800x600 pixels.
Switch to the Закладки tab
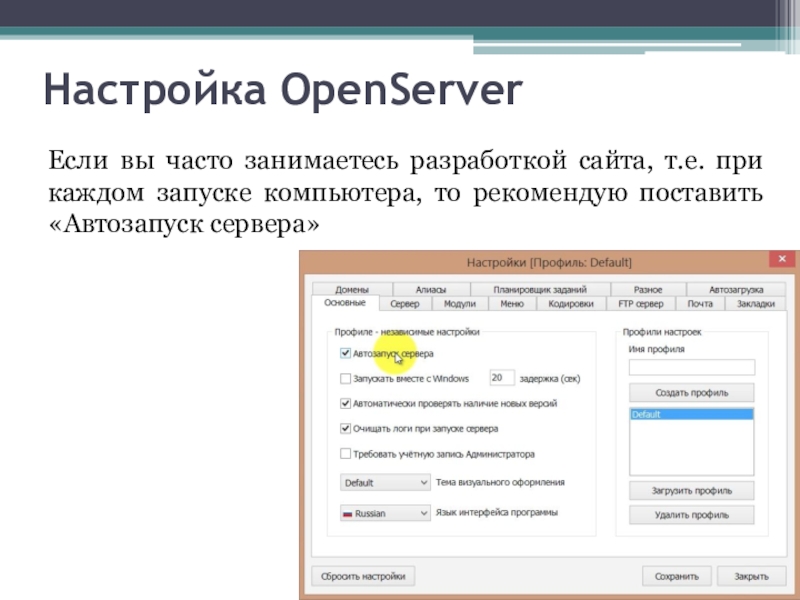pyautogui.click(x=756, y=304)
